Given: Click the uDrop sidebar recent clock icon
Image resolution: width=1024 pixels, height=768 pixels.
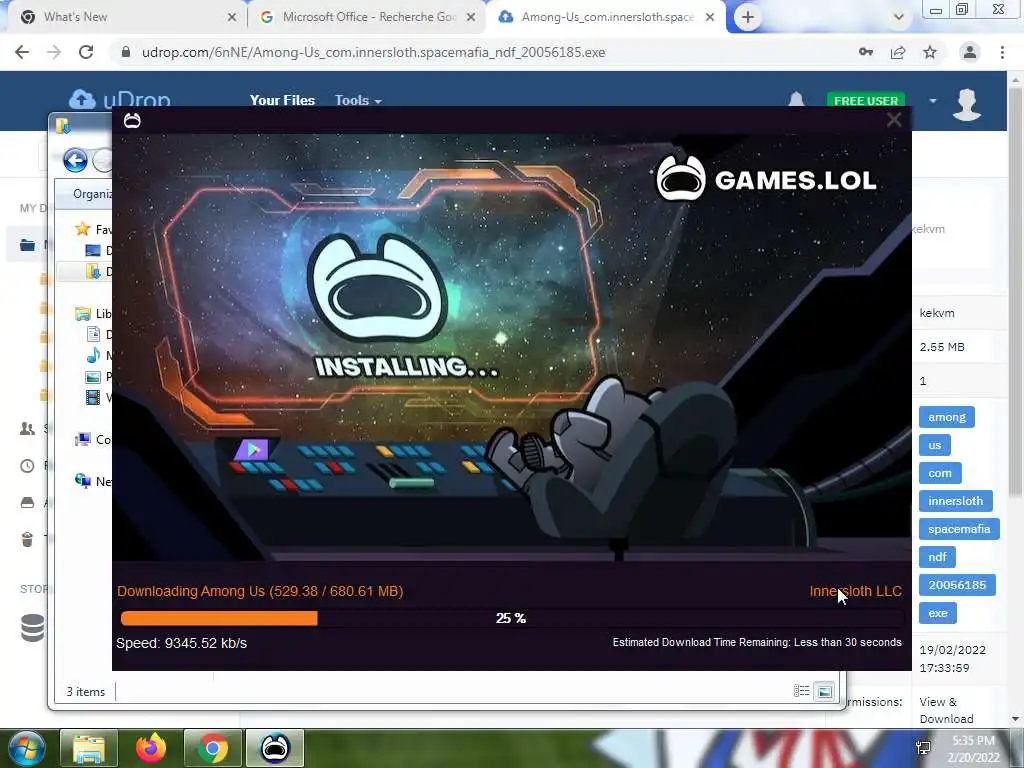Looking at the screenshot, I should [27, 466].
